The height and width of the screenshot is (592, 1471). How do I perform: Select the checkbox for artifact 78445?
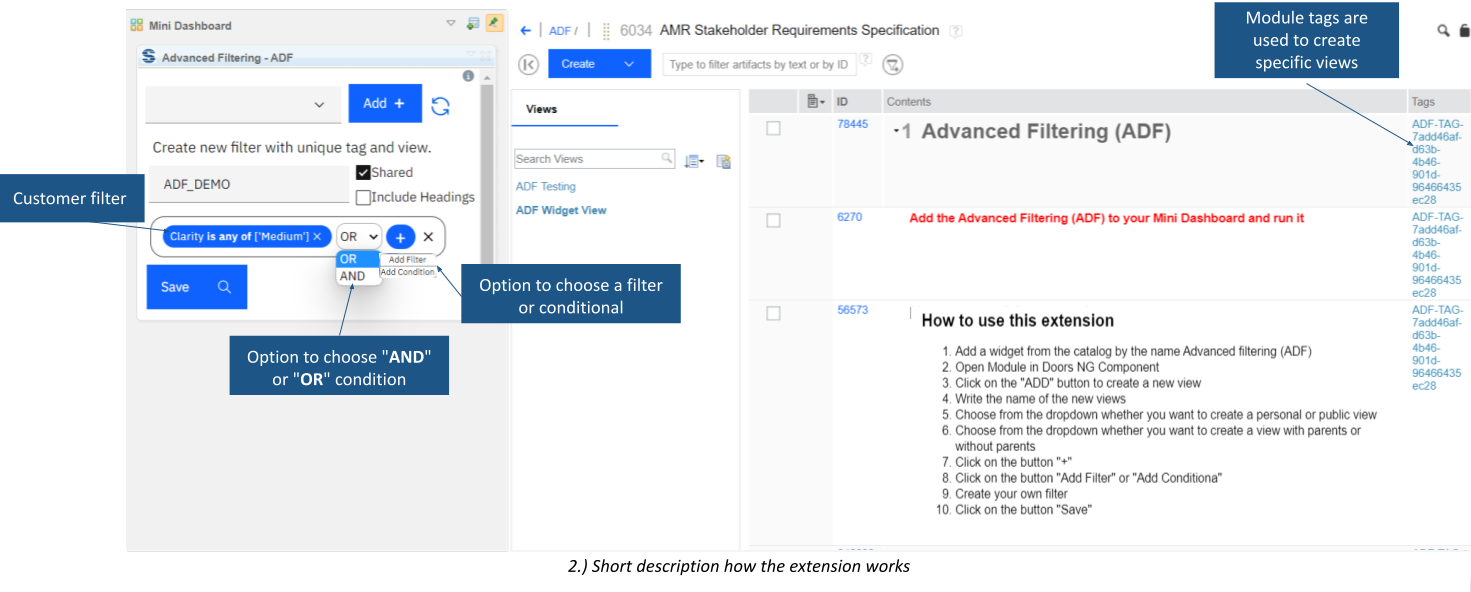[773, 128]
